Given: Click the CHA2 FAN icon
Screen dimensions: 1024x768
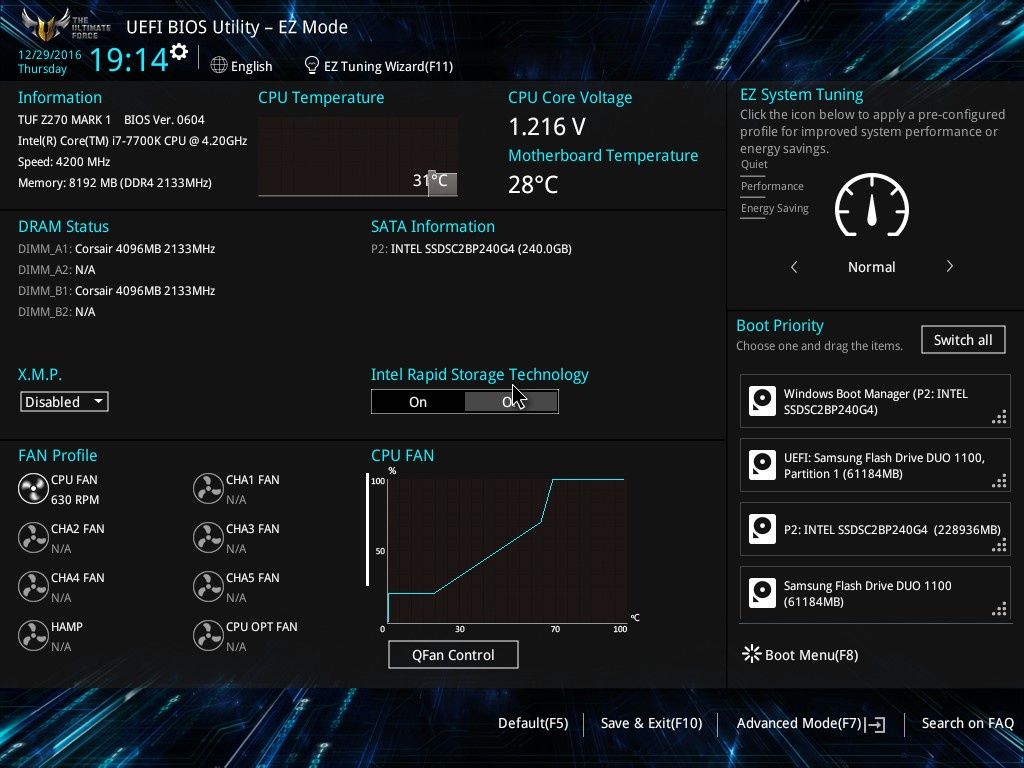Looking at the screenshot, I should point(33,537).
